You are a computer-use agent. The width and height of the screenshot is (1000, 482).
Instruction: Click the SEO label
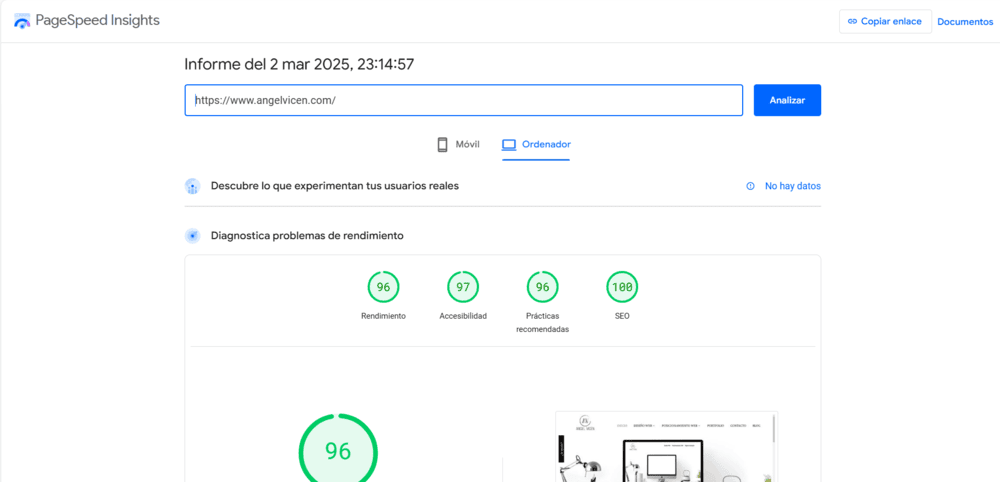point(622,316)
